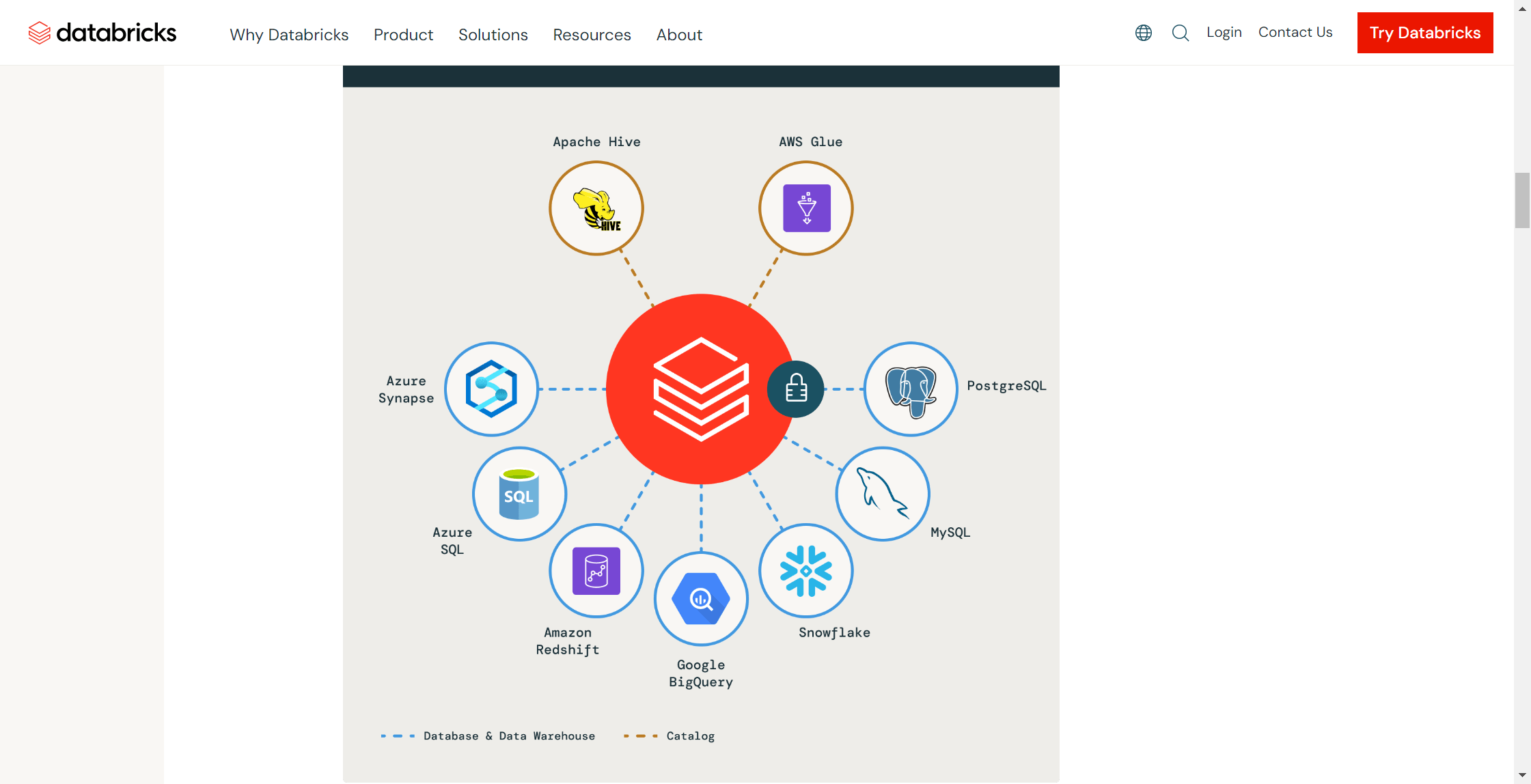This screenshot has height=784, width=1531.
Task: Click the dark lock icon on central circle
Action: pyautogui.click(x=796, y=389)
